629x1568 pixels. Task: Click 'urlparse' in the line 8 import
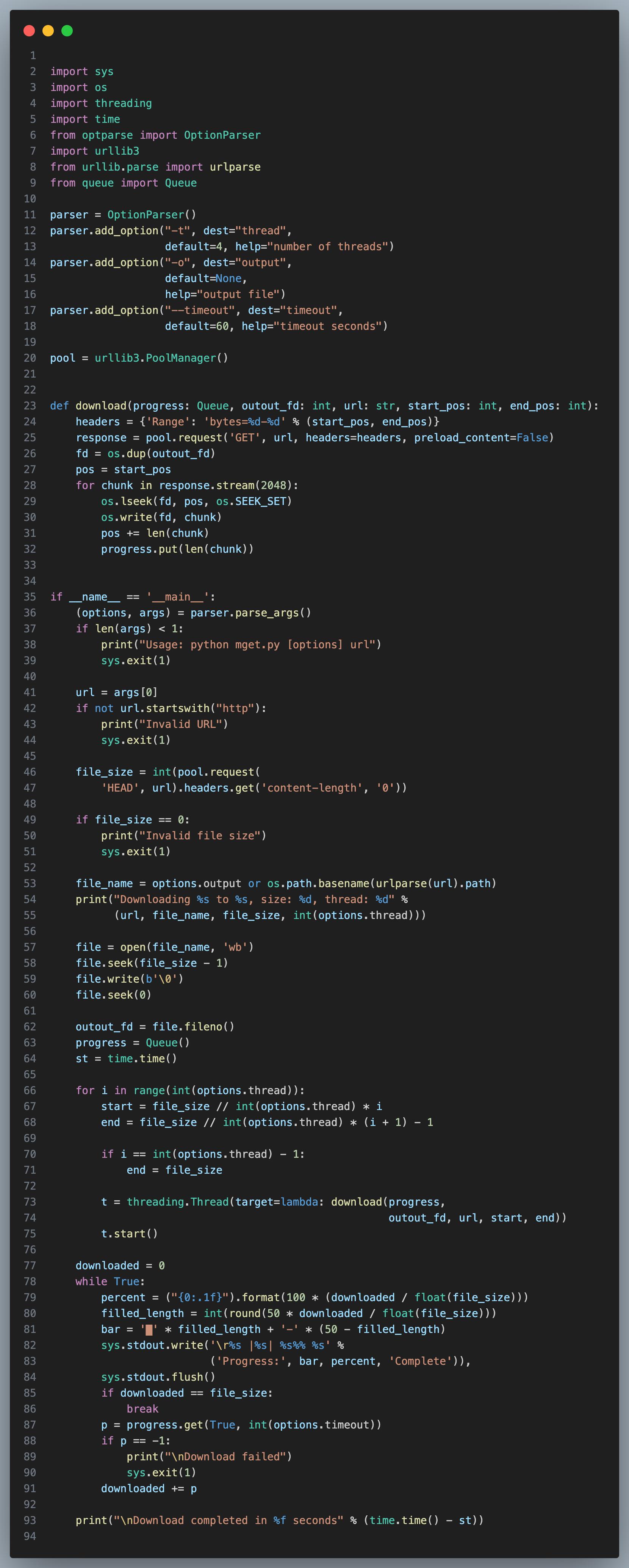point(235,167)
